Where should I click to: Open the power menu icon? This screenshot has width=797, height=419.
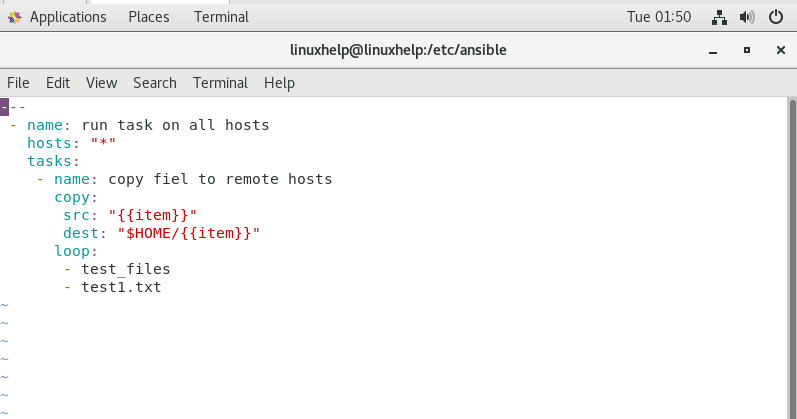[x=776, y=17]
